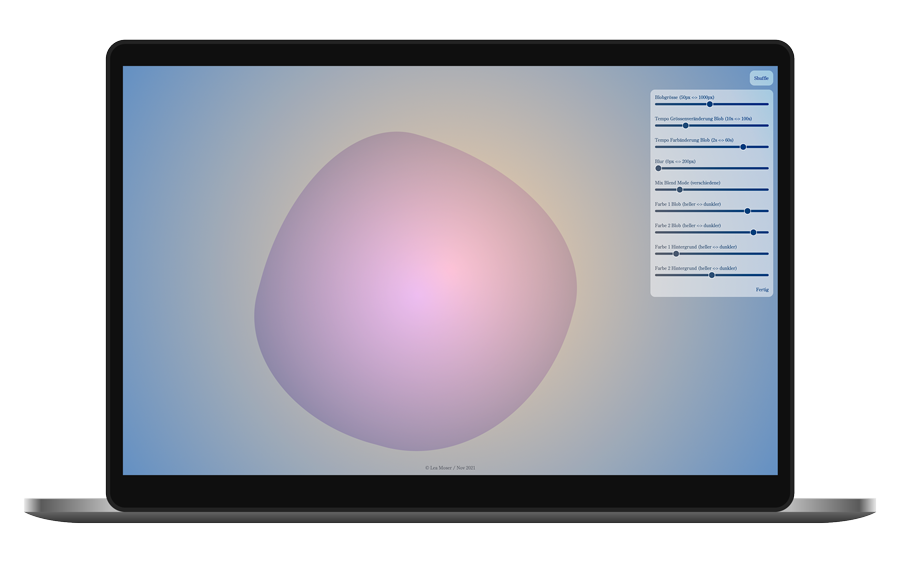Screen dimensions: 900x567
Task: Click the Shuffle button
Action: [x=761, y=78]
